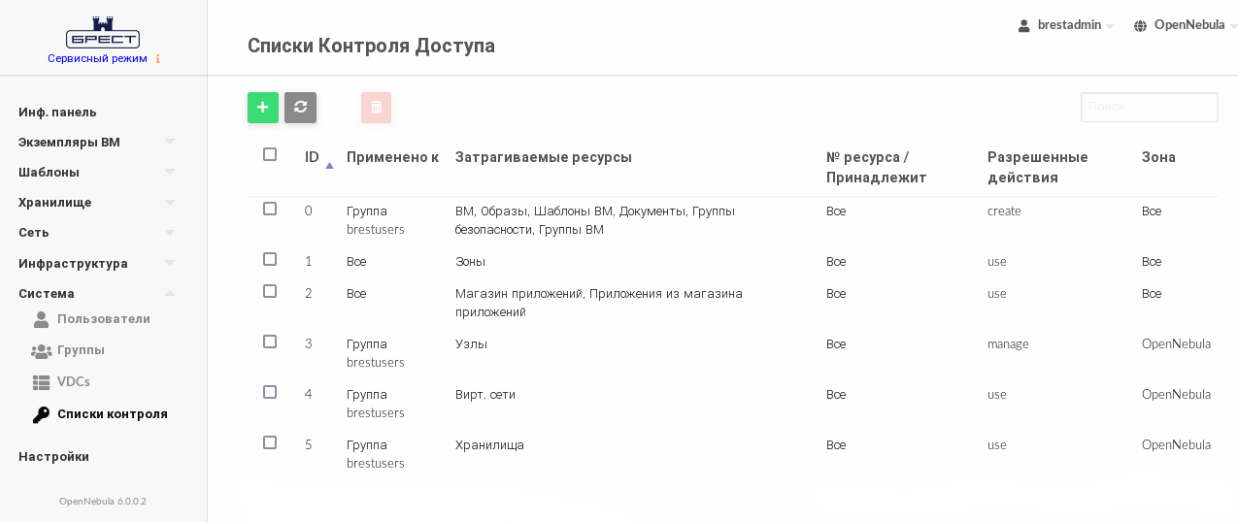Open the brestadmin user dropdown
This screenshot has height=524, width=1248.
point(1074,26)
